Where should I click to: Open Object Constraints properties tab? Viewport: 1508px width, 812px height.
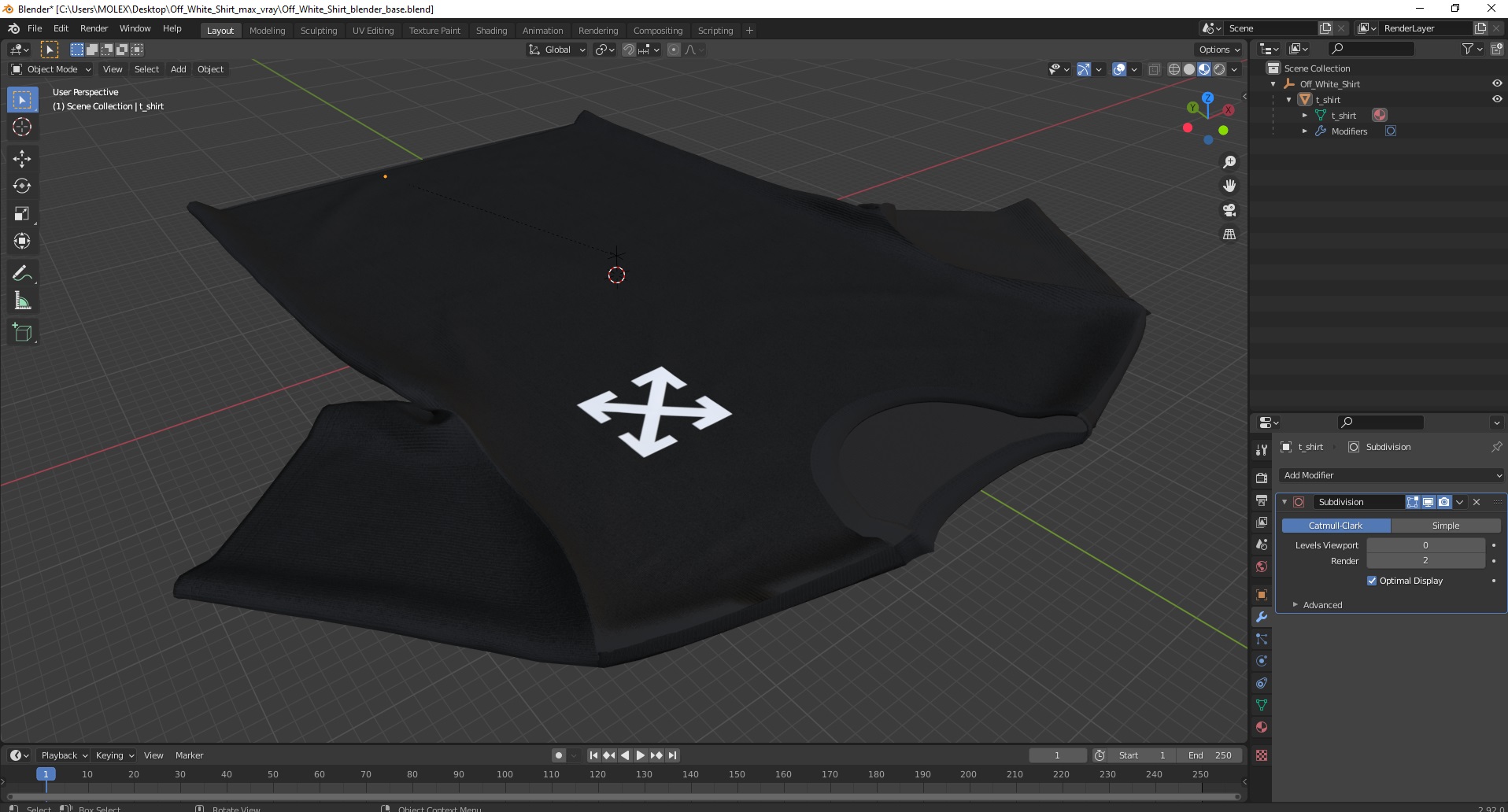point(1262,683)
